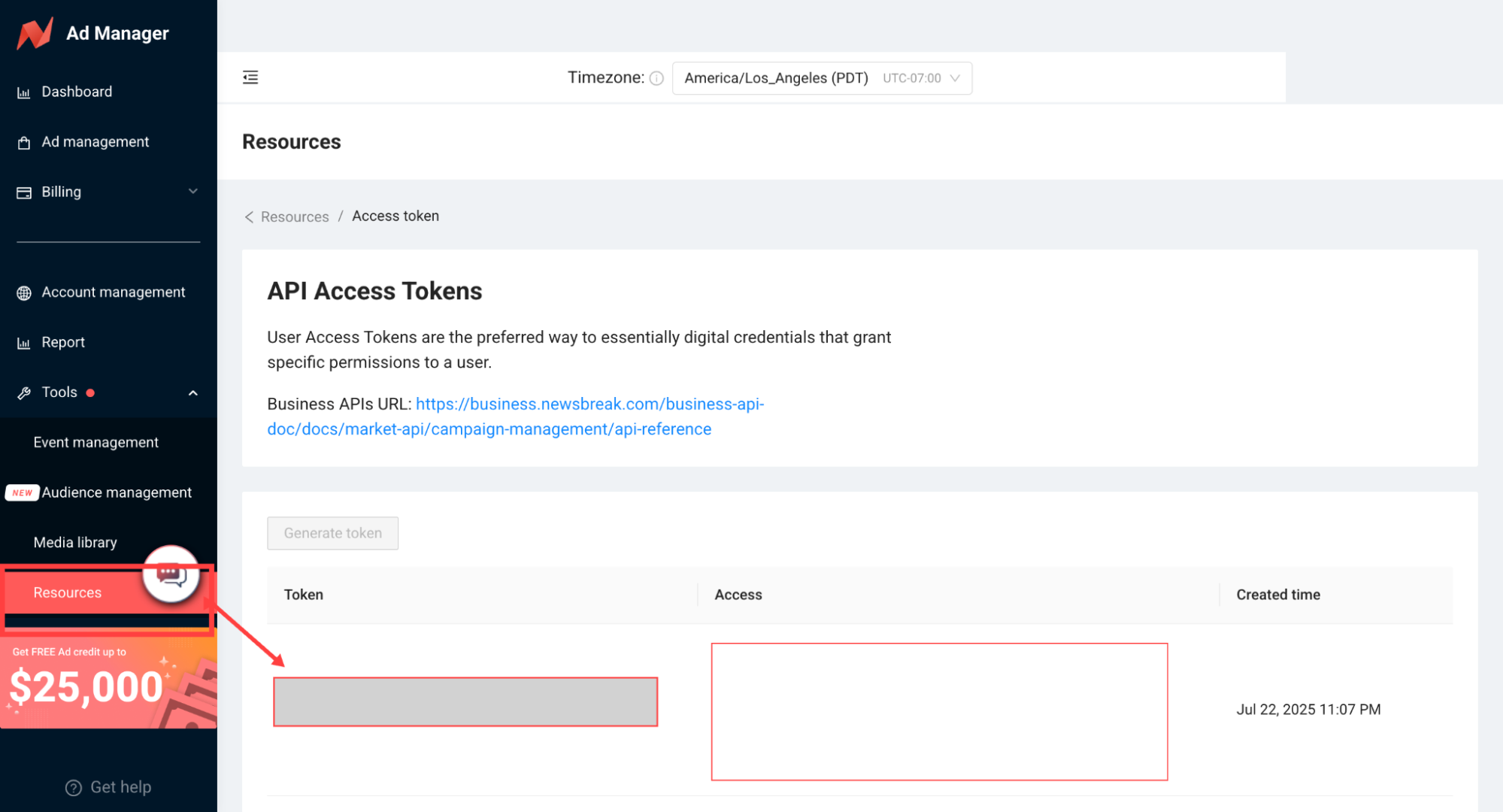1503x812 pixels.
Task: Select Audience management menu item
Action: [x=117, y=492]
